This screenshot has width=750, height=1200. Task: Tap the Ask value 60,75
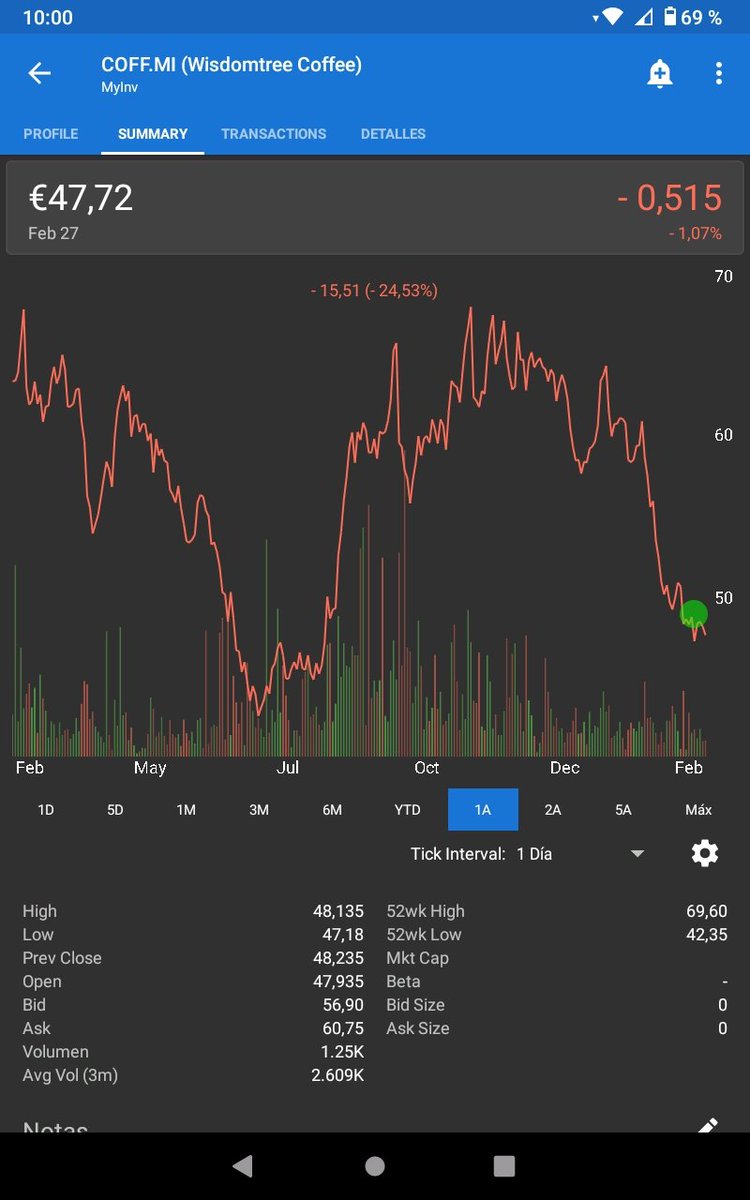coord(343,1028)
